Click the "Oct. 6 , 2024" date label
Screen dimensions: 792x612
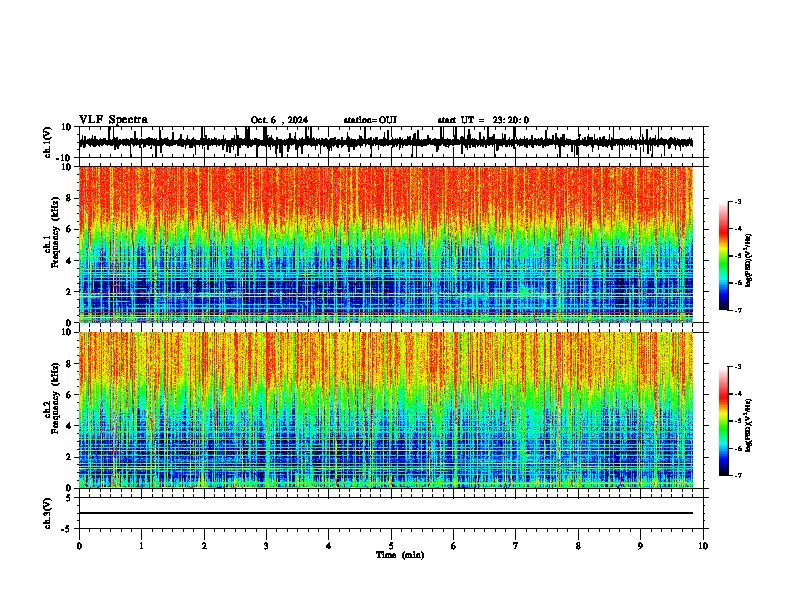point(279,120)
